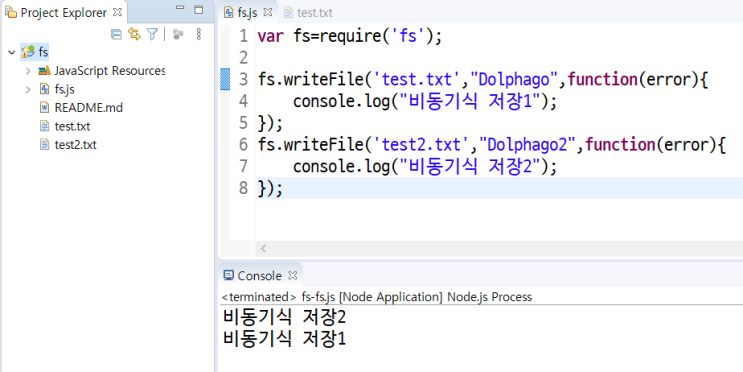743x372 pixels.
Task: Click the Focus on Active Task icon
Action: click(178, 34)
